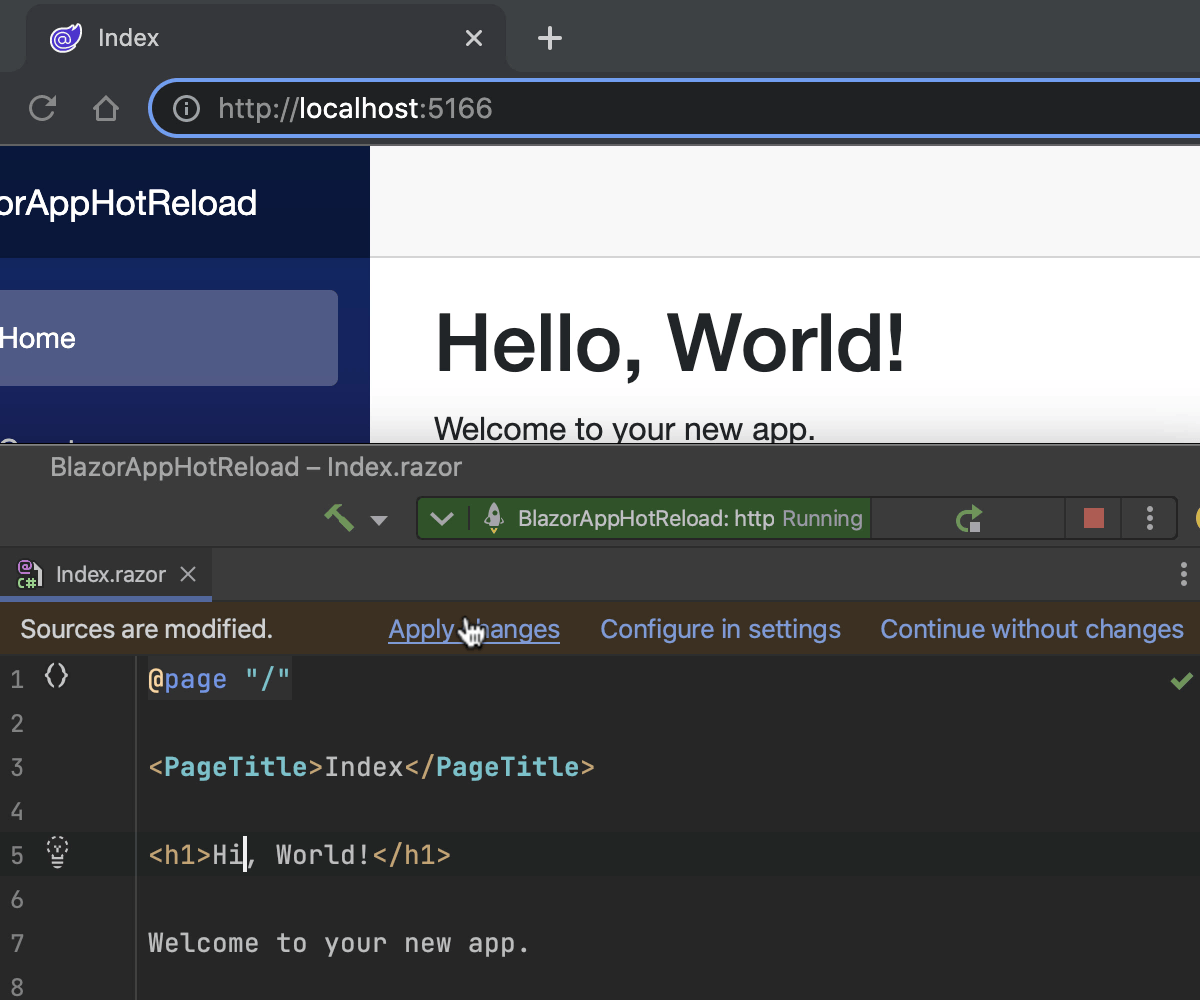Click the light bulb quick-fix icon on line 5
The width and height of the screenshot is (1200, 1000).
[x=58, y=853]
